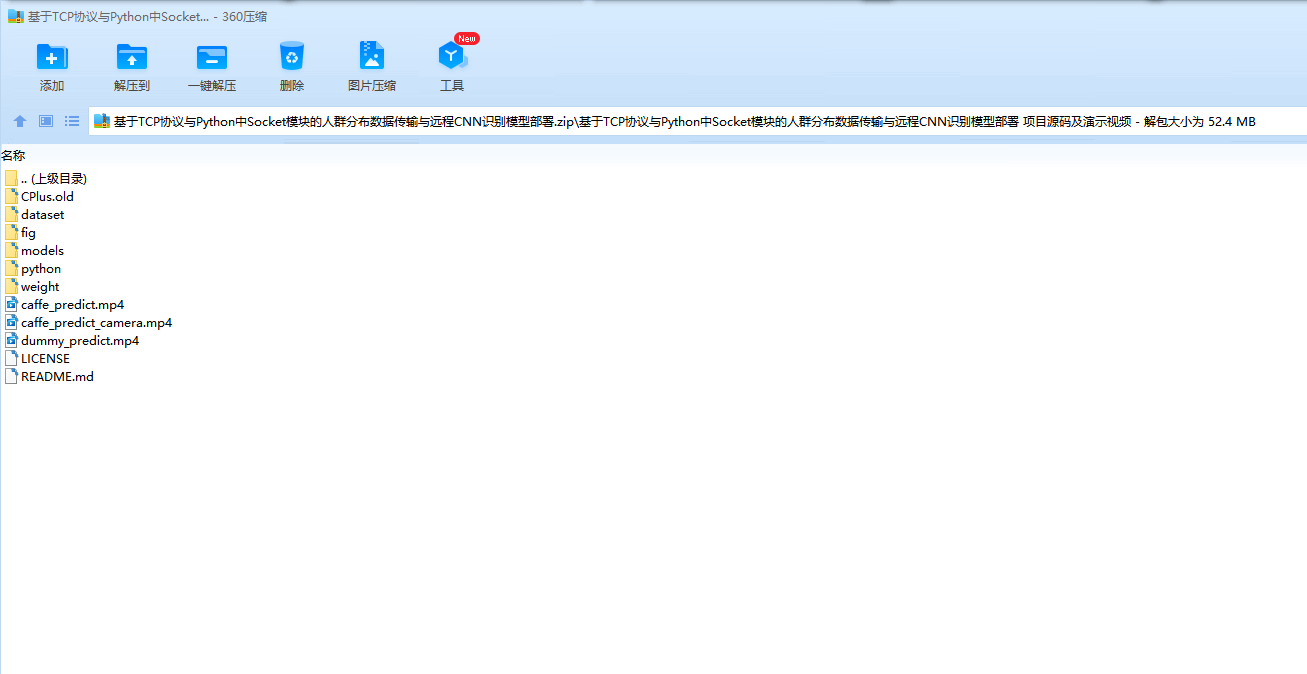
Task: Click the weight folder icon
Action: click(11, 286)
